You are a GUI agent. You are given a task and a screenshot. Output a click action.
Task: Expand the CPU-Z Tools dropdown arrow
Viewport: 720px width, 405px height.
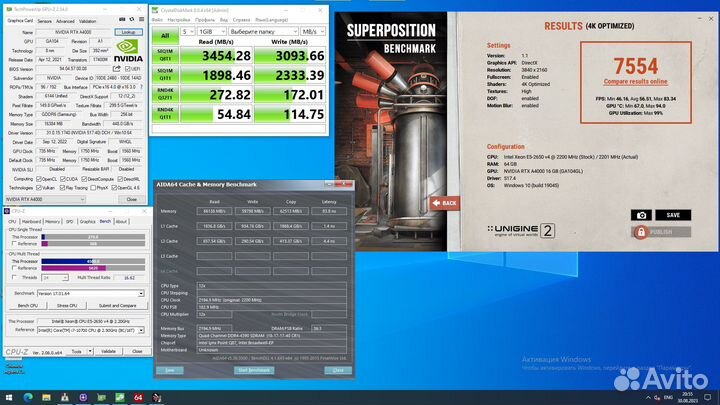90,351
